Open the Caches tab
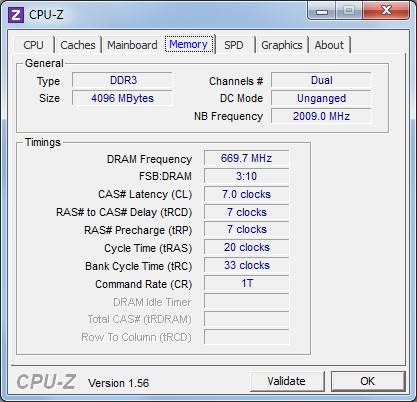Image resolution: width=417 pixels, height=402 pixels. coord(78,45)
